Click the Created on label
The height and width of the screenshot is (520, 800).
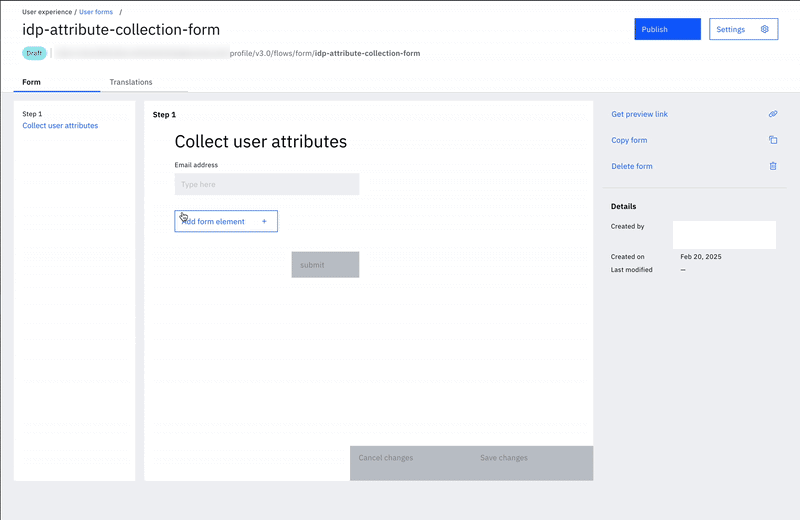coord(628,257)
